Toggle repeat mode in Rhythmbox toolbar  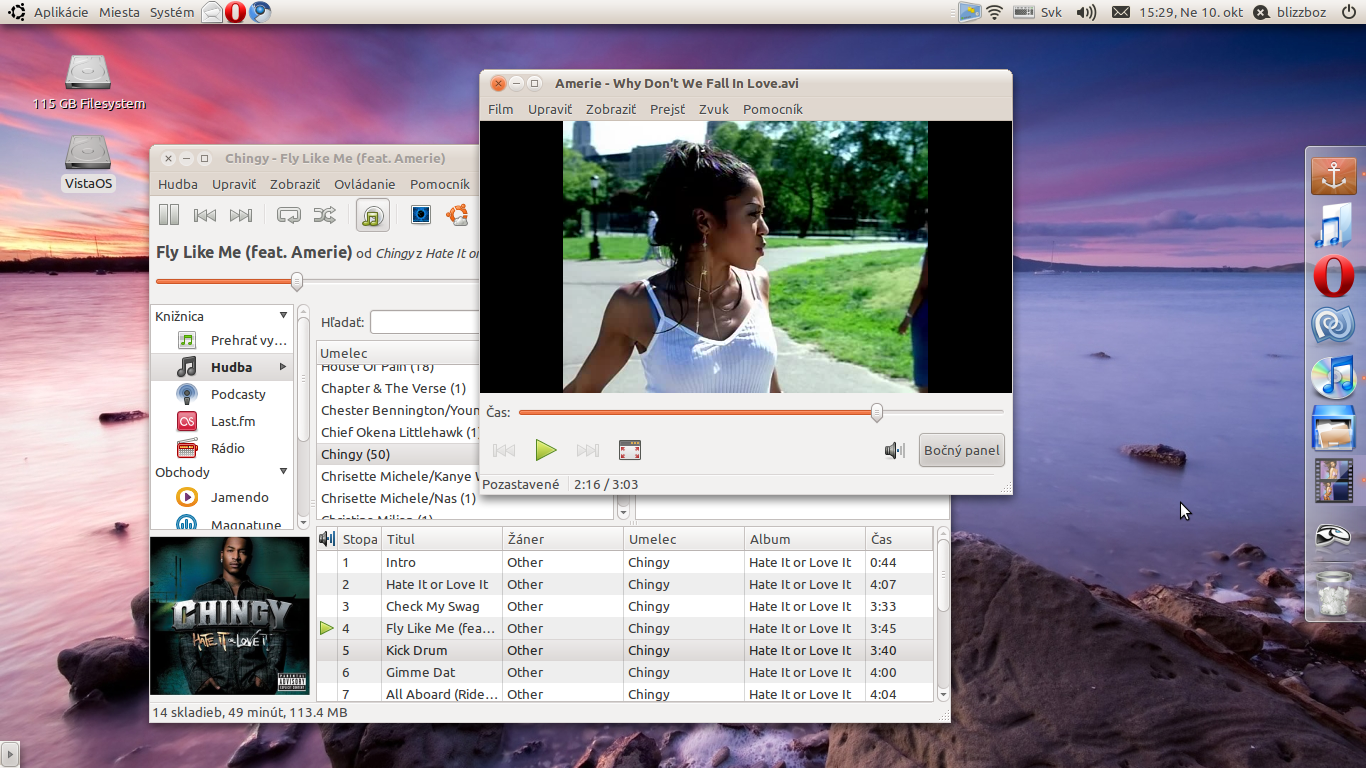point(289,215)
